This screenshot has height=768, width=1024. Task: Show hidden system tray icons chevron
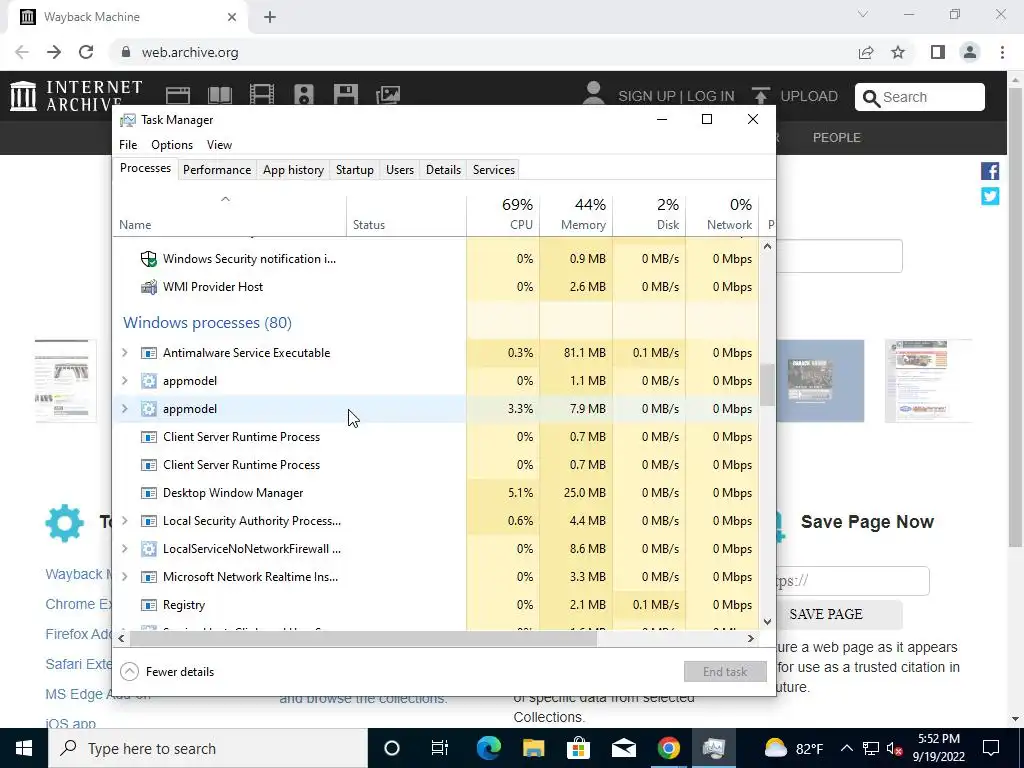tap(846, 748)
